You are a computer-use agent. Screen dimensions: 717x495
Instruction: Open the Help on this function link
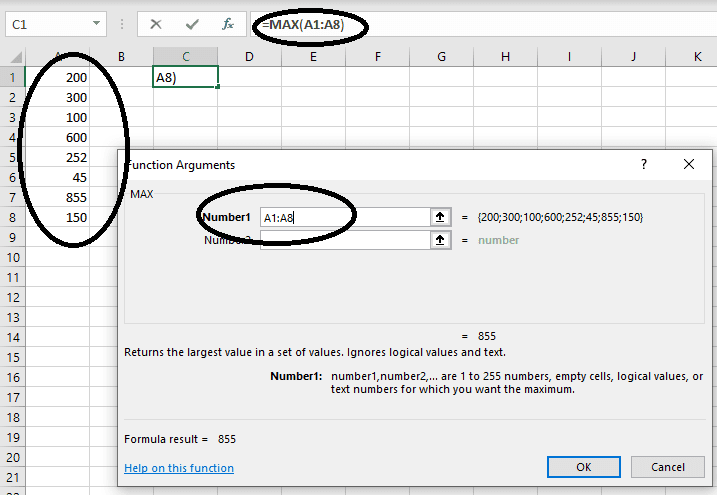coord(179,468)
